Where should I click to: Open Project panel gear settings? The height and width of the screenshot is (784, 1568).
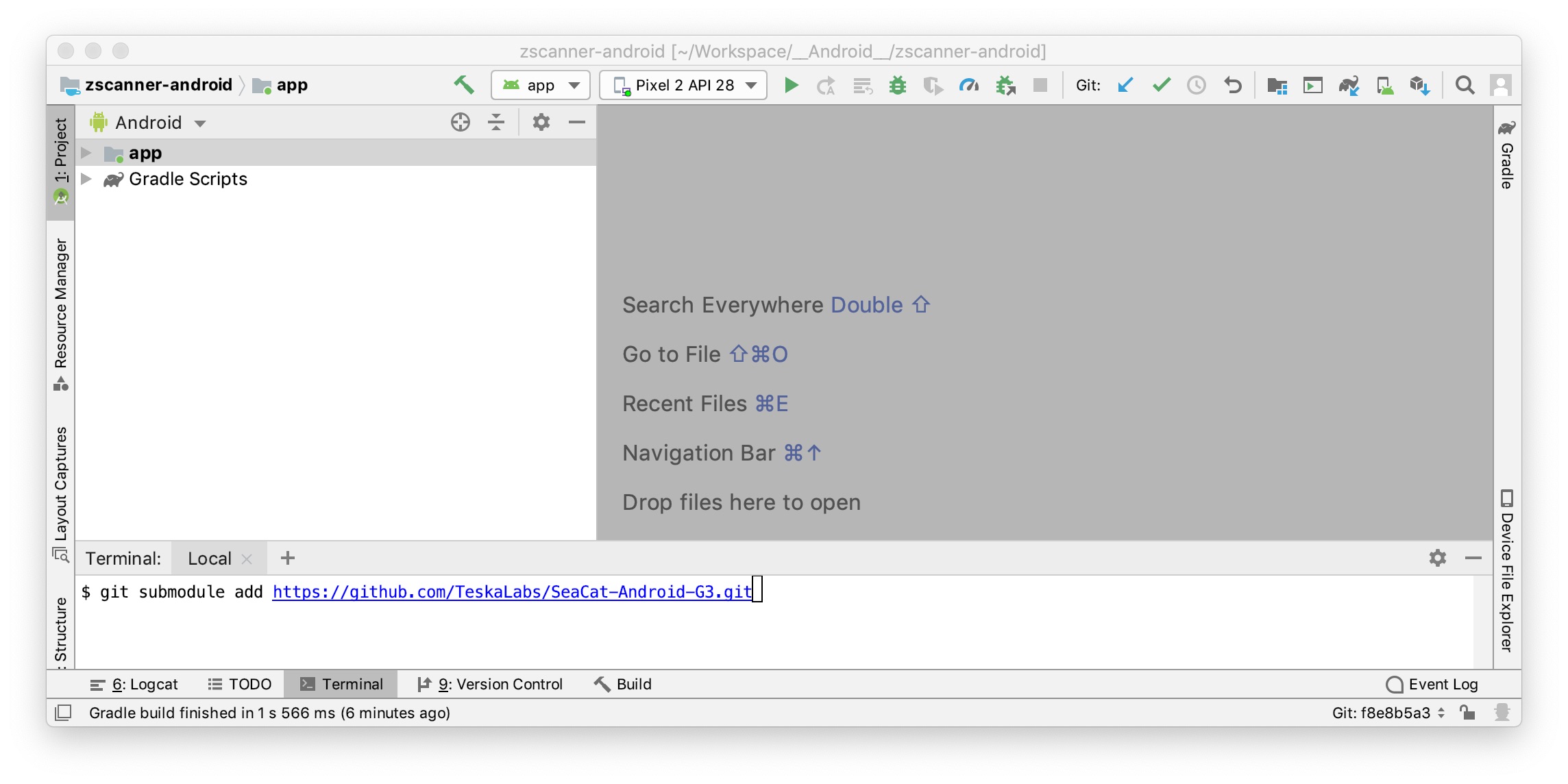(x=541, y=123)
